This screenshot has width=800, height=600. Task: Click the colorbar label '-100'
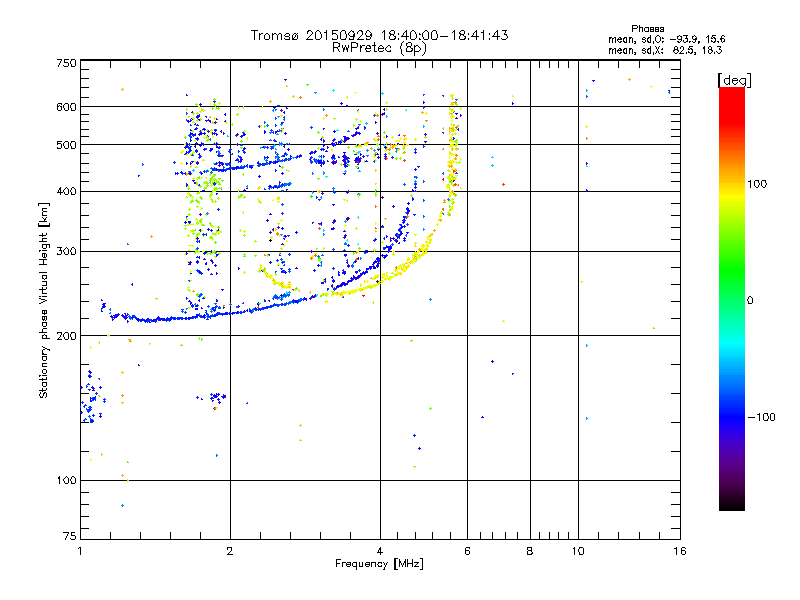pos(761,417)
